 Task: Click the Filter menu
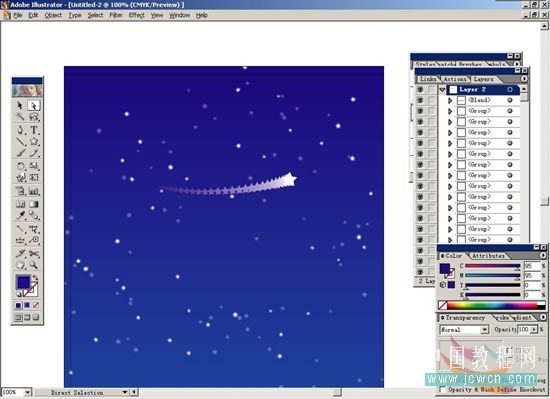point(116,15)
